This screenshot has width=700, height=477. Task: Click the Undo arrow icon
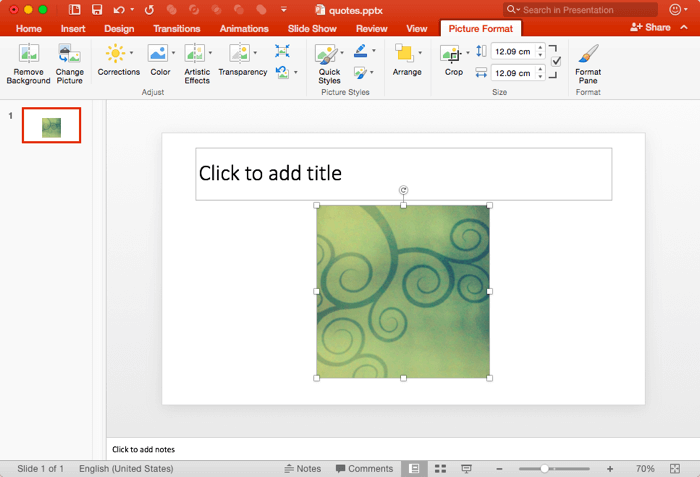click(x=119, y=10)
